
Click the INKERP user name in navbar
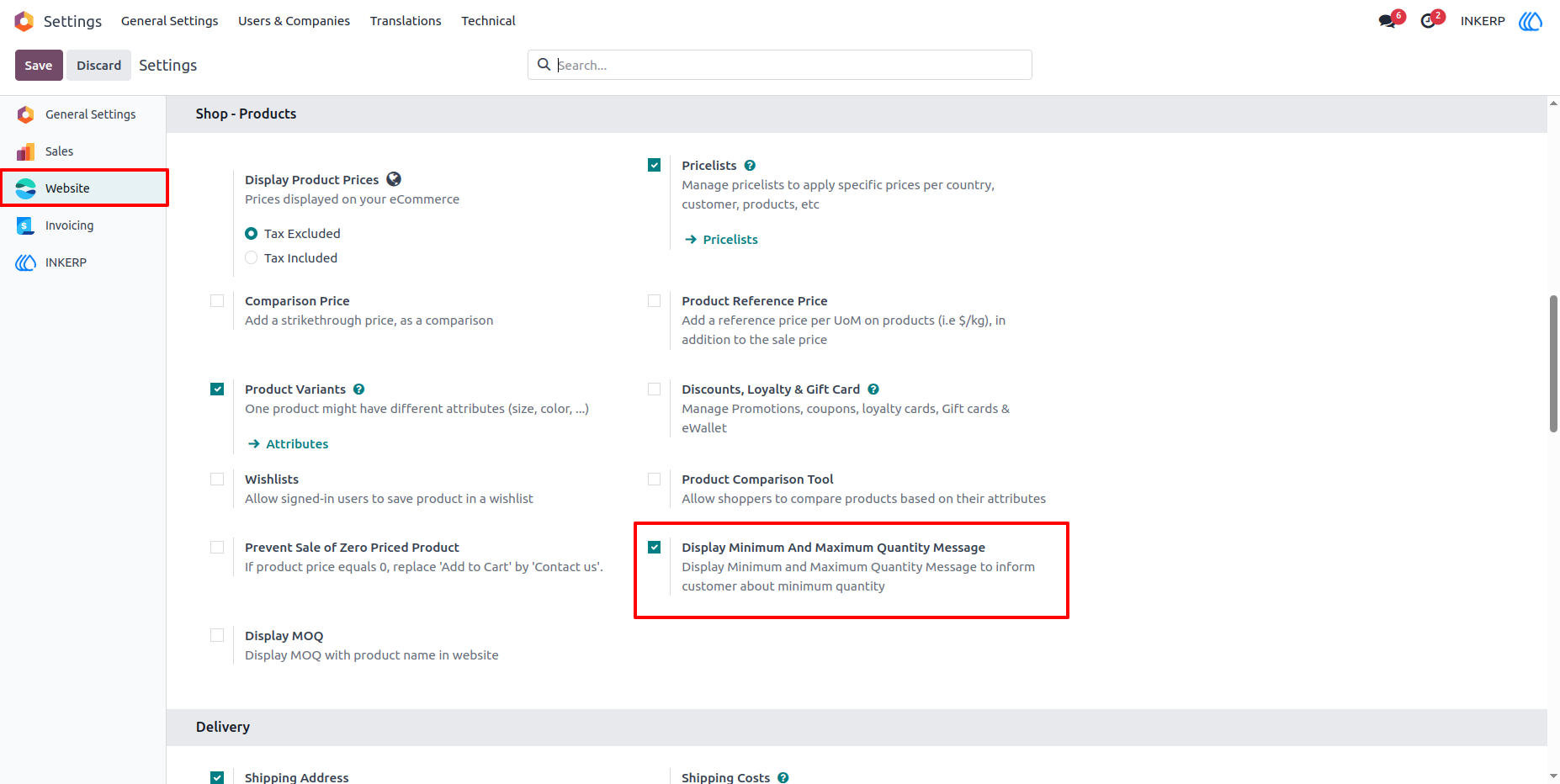[1483, 21]
